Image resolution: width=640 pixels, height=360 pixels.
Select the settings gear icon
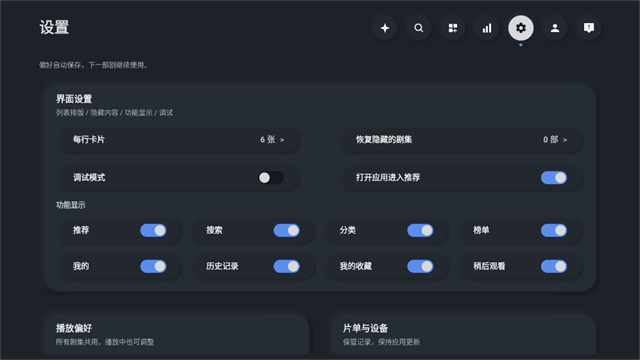(521, 28)
